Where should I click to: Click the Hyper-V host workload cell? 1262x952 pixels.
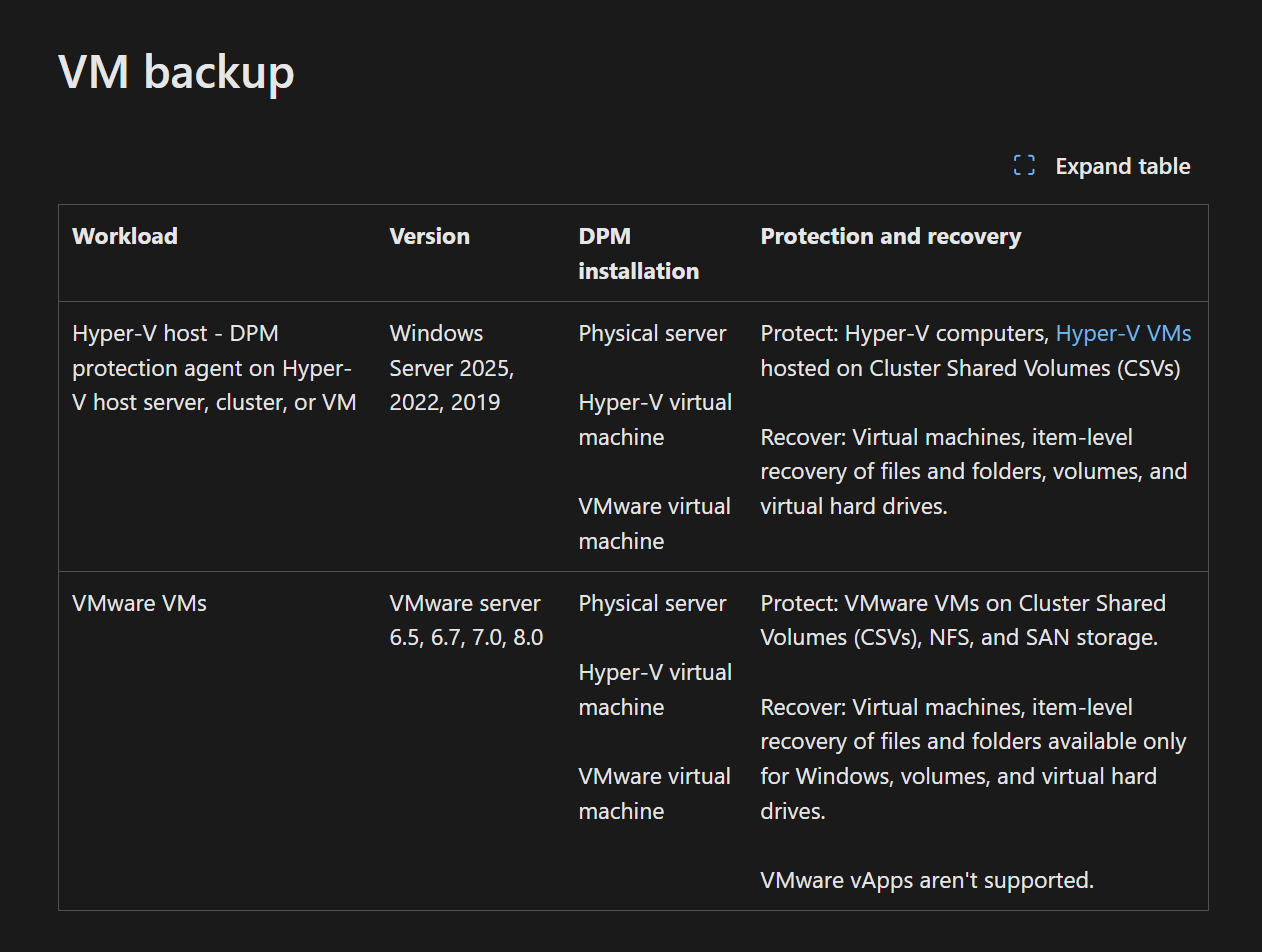click(x=213, y=368)
